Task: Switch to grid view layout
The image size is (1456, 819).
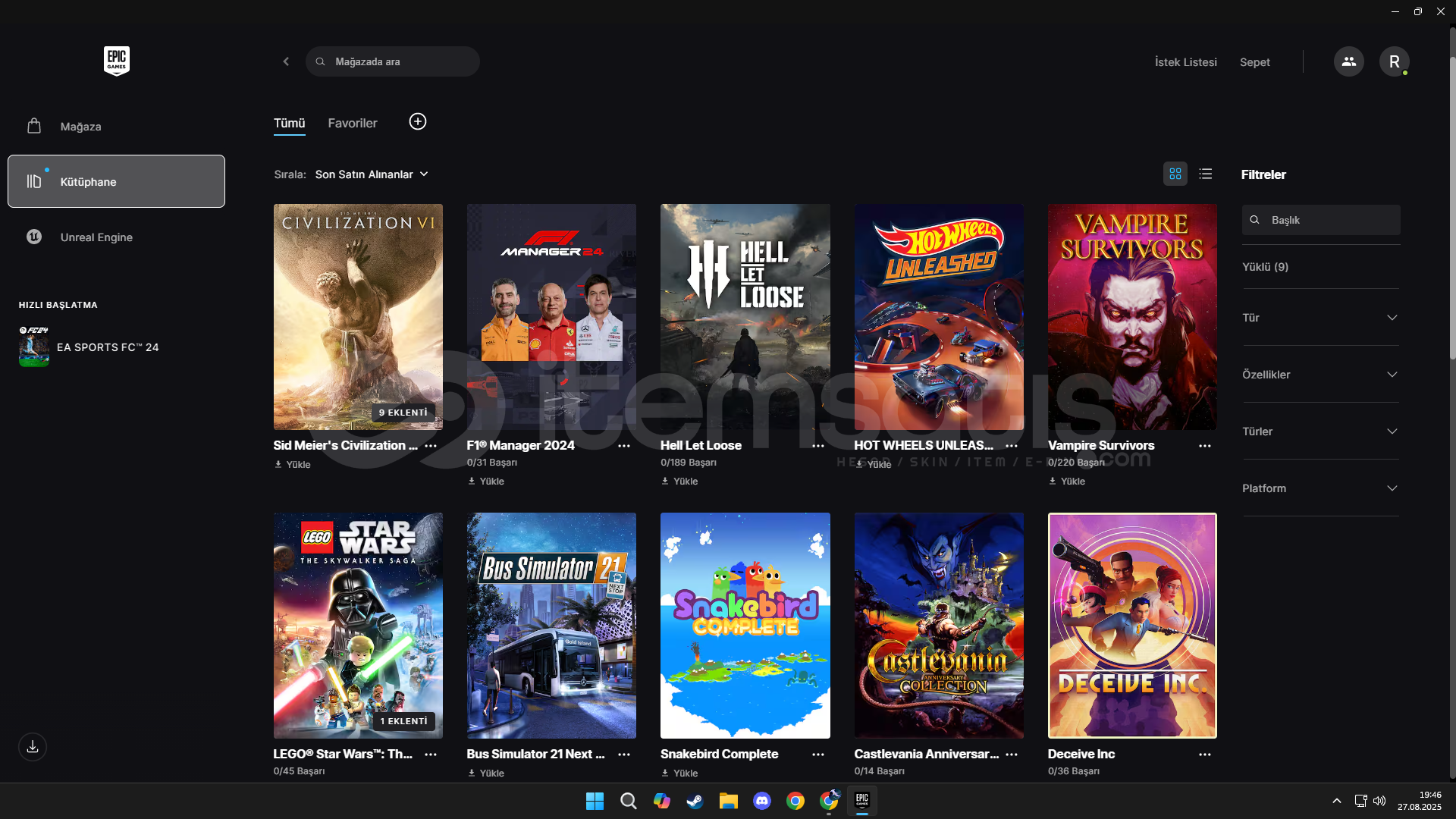Action: [1175, 174]
